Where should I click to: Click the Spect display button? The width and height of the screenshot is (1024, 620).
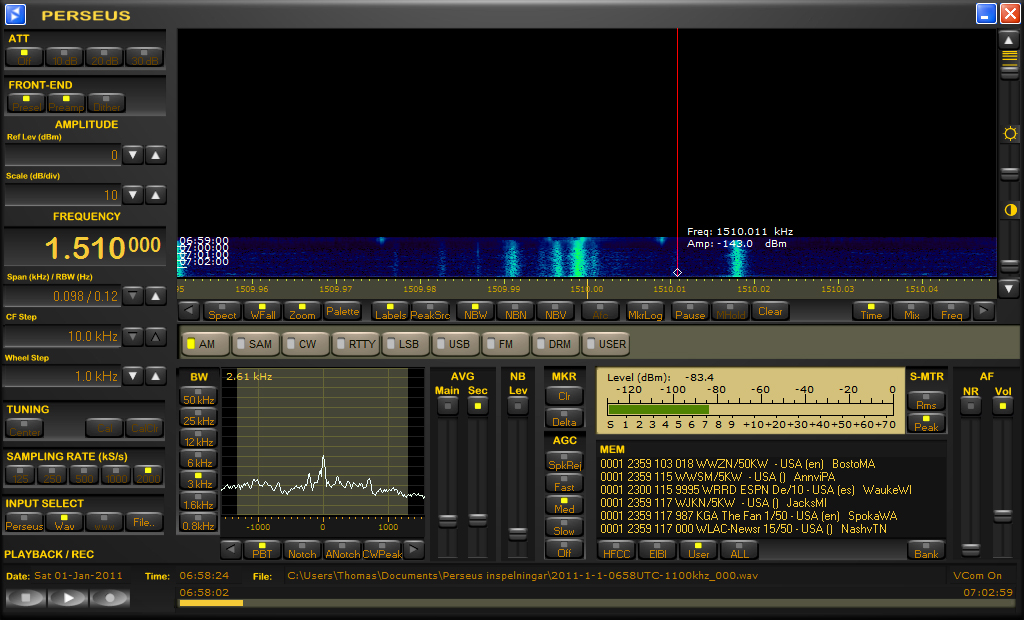click(222, 312)
